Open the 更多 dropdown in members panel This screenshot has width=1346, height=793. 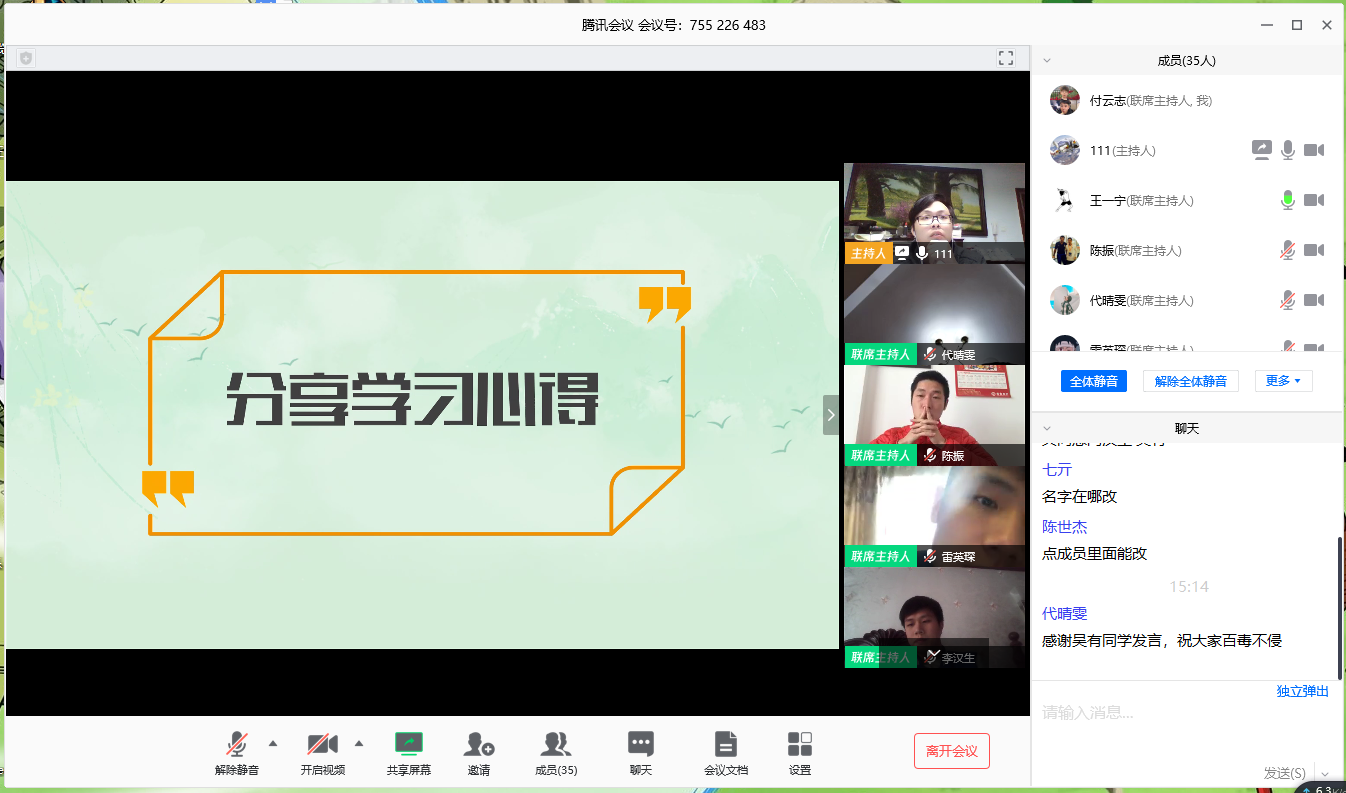(1283, 381)
